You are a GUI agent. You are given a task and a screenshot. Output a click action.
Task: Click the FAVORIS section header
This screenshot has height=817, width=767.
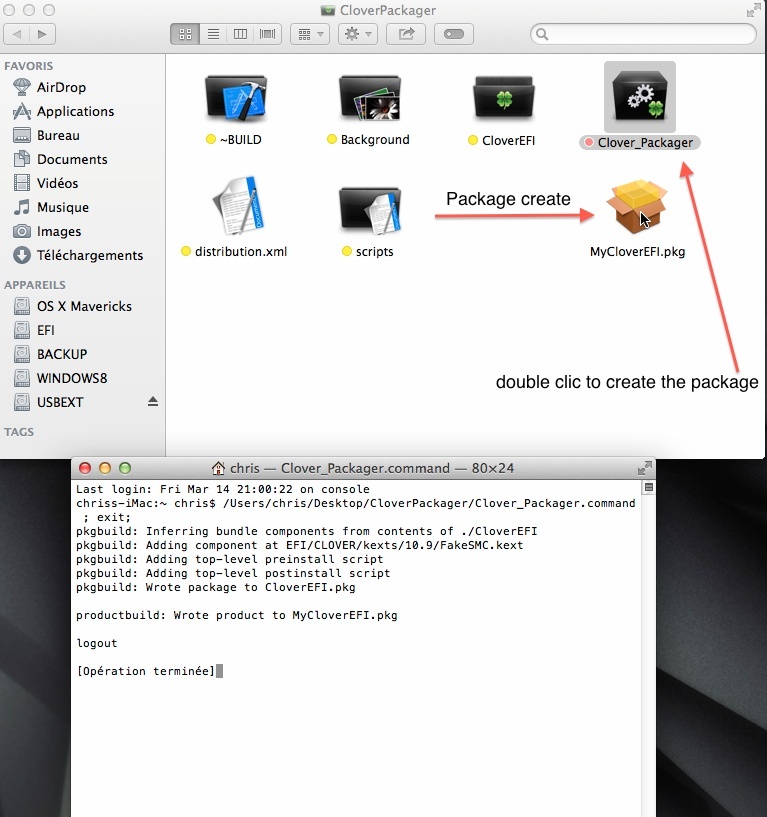click(x=29, y=66)
